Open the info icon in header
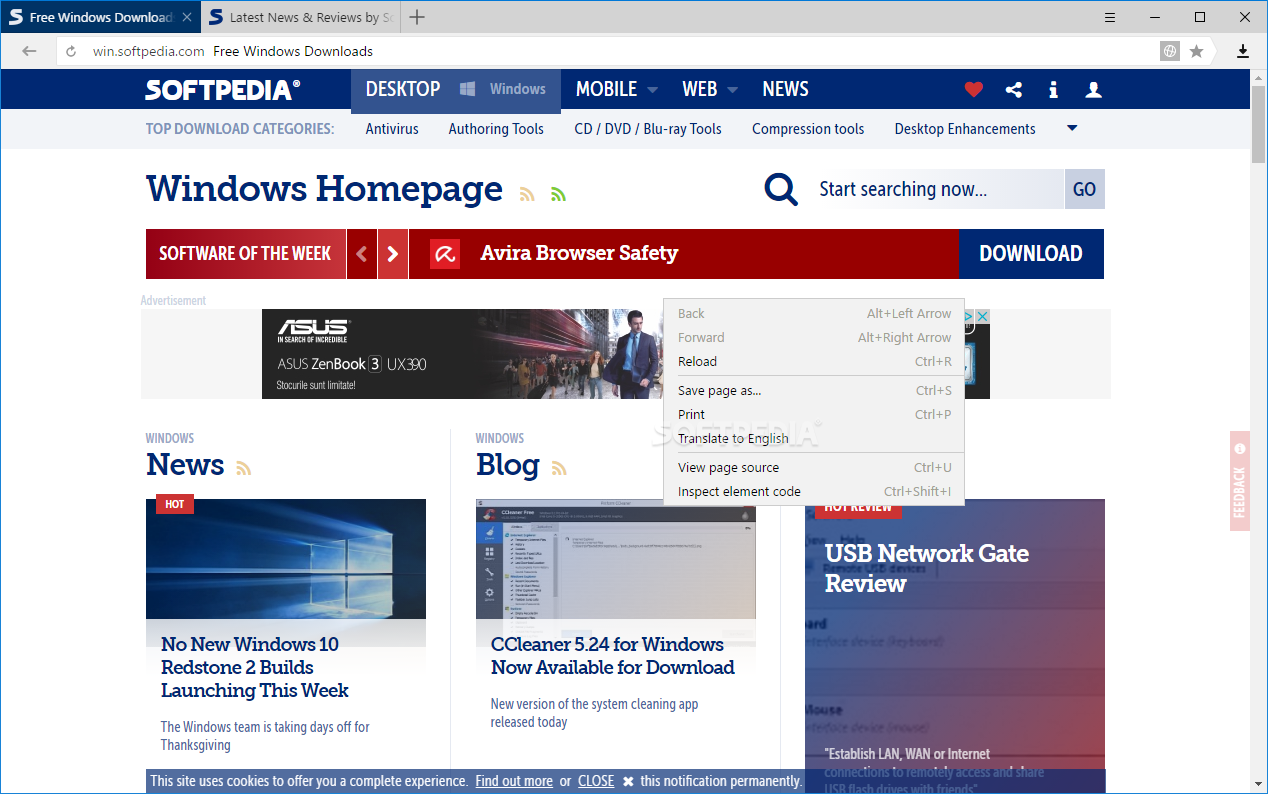The height and width of the screenshot is (794, 1268). [1053, 89]
